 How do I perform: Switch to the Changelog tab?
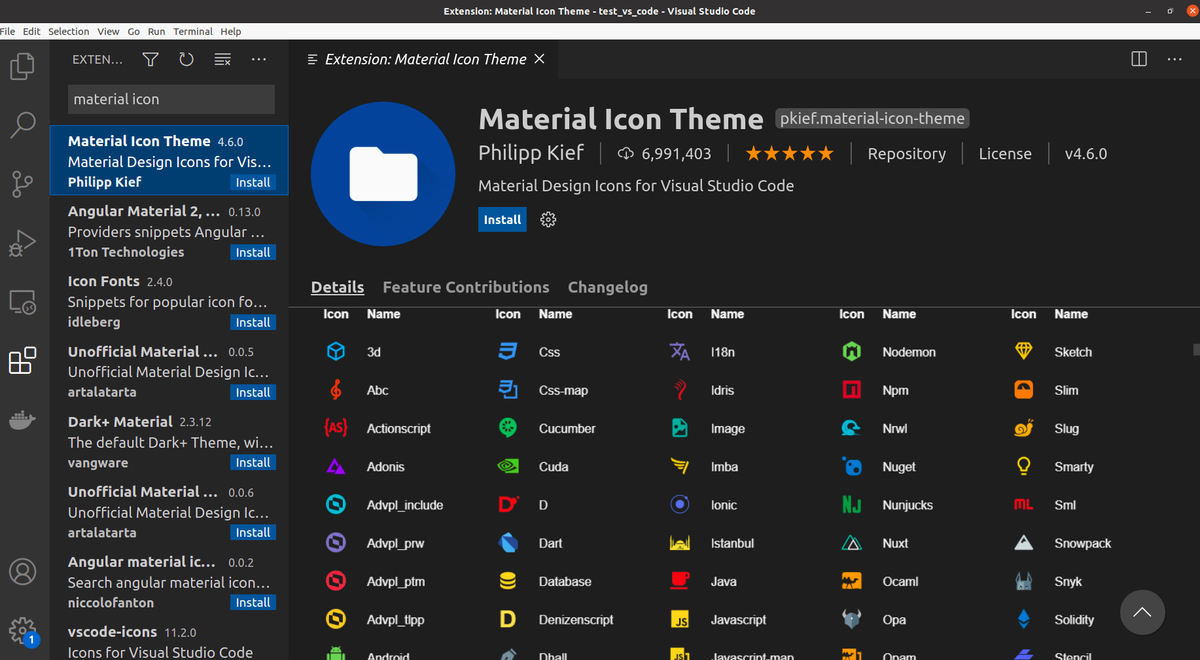608,287
